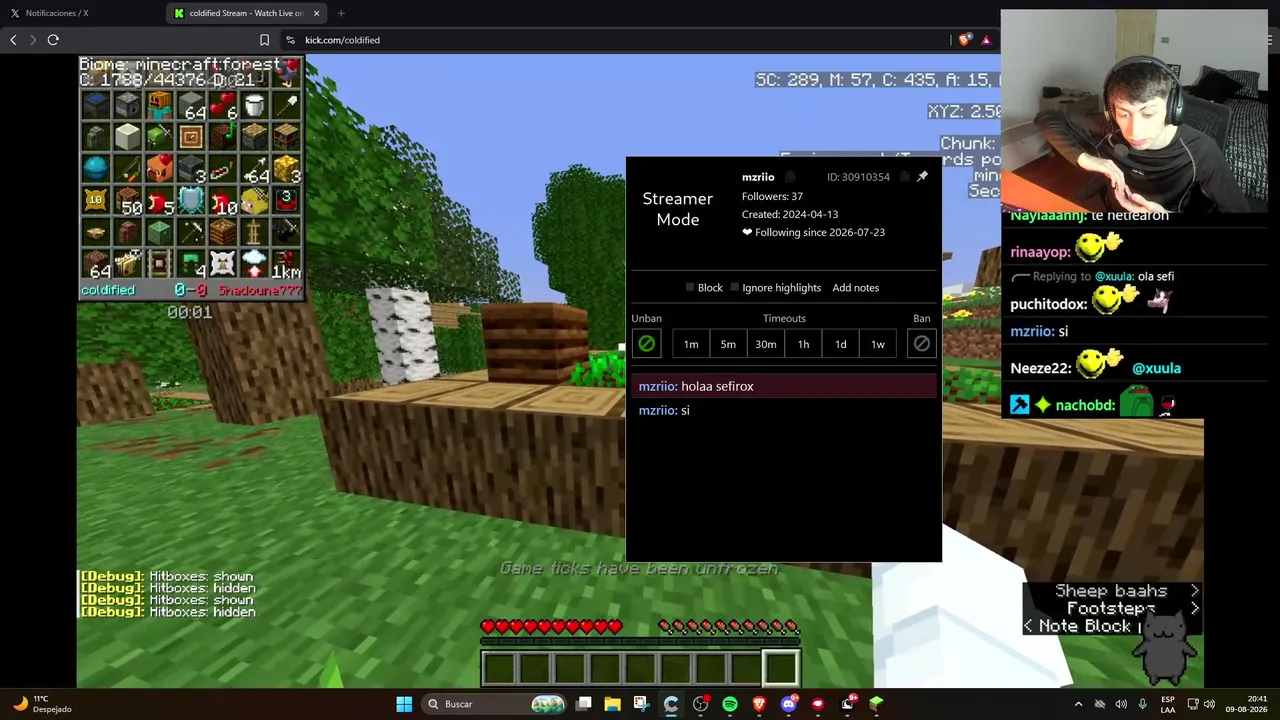Screen dimensions: 1280x720
Task: Switch to the Brave browser on the taskbar
Action: coord(759,704)
